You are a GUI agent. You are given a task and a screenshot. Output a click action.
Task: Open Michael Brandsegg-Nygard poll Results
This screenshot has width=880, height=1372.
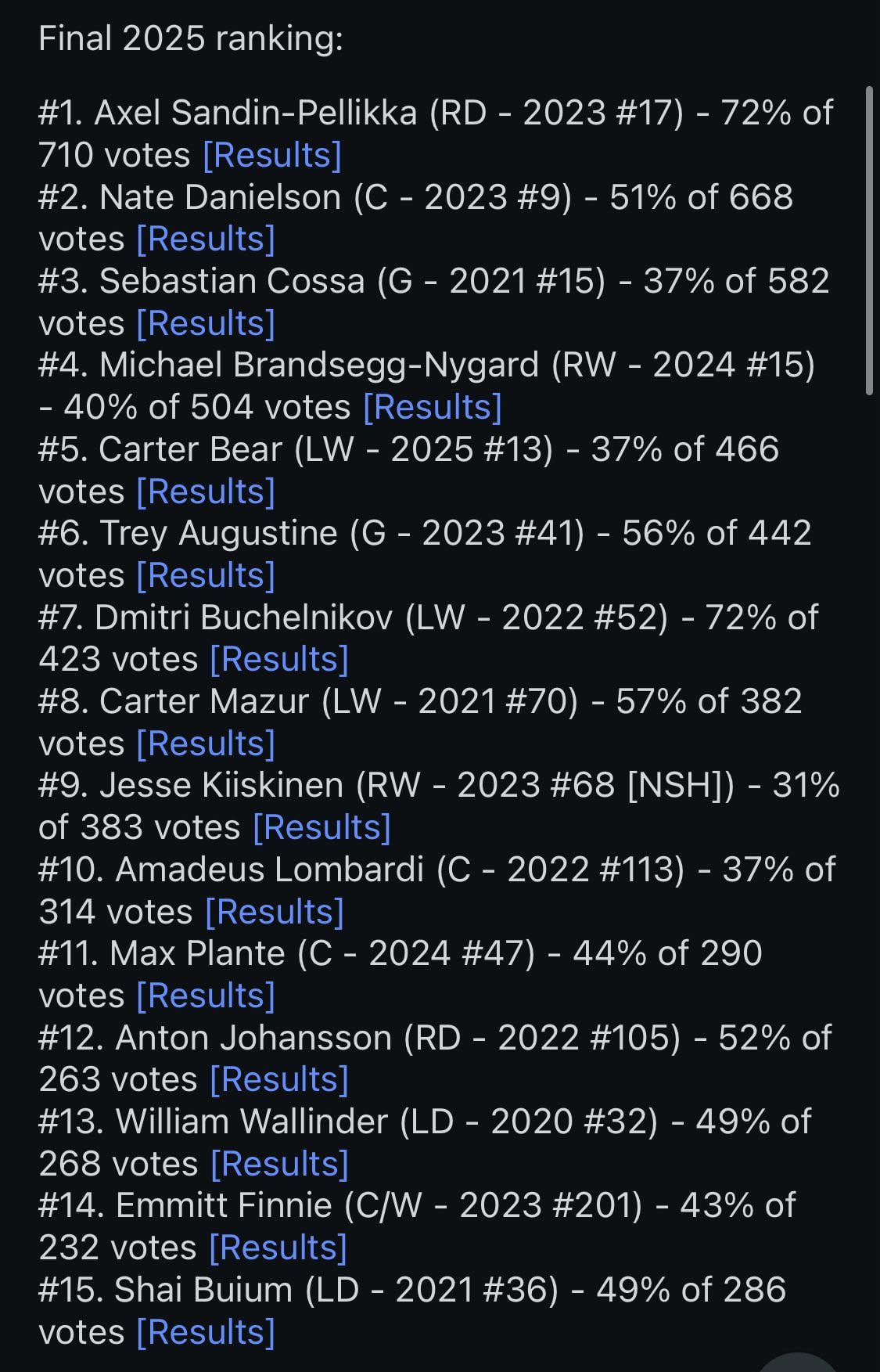point(432,407)
